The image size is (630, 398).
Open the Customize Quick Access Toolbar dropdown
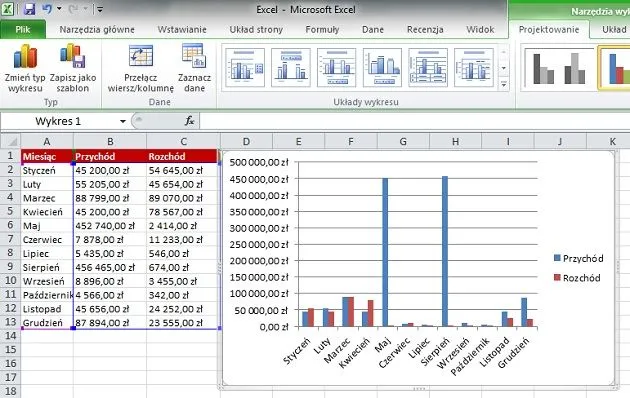click(100, 9)
